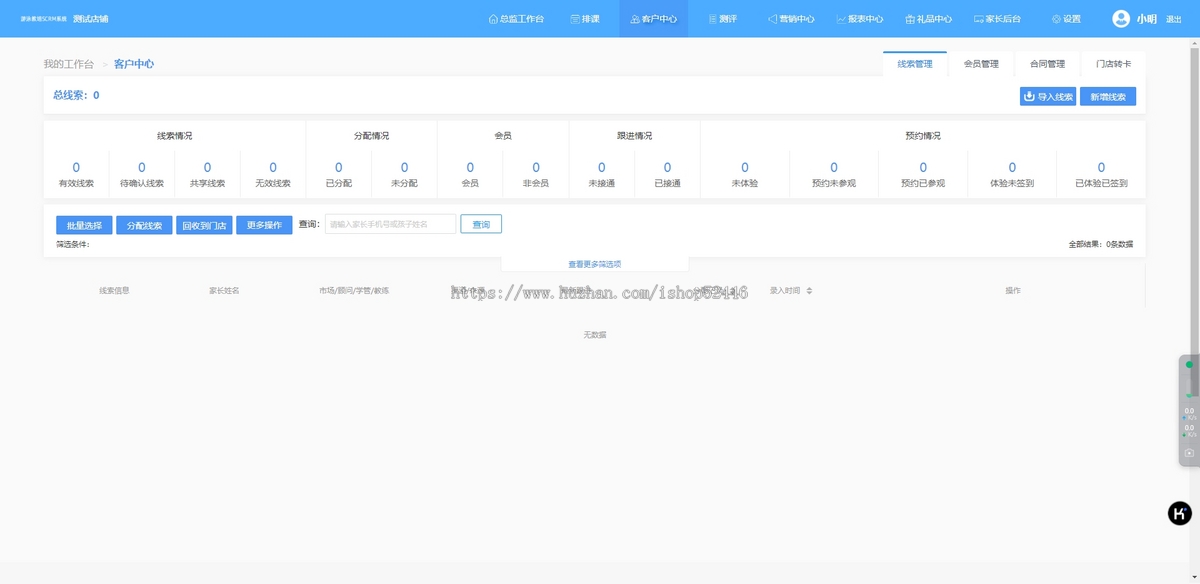Sort by 录入时间 arrow icon
The width and height of the screenshot is (1200, 584).
pos(809,291)
